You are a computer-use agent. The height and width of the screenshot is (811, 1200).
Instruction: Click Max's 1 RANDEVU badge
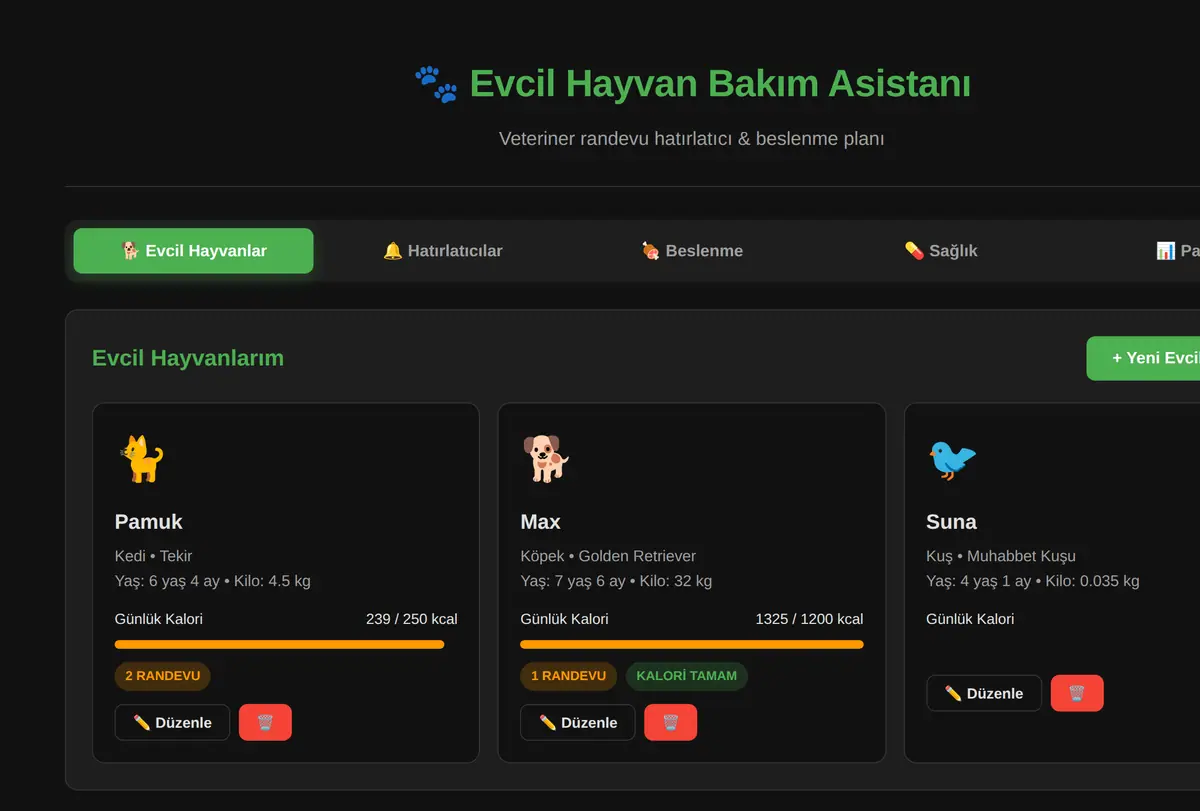[x=568, y=676]
